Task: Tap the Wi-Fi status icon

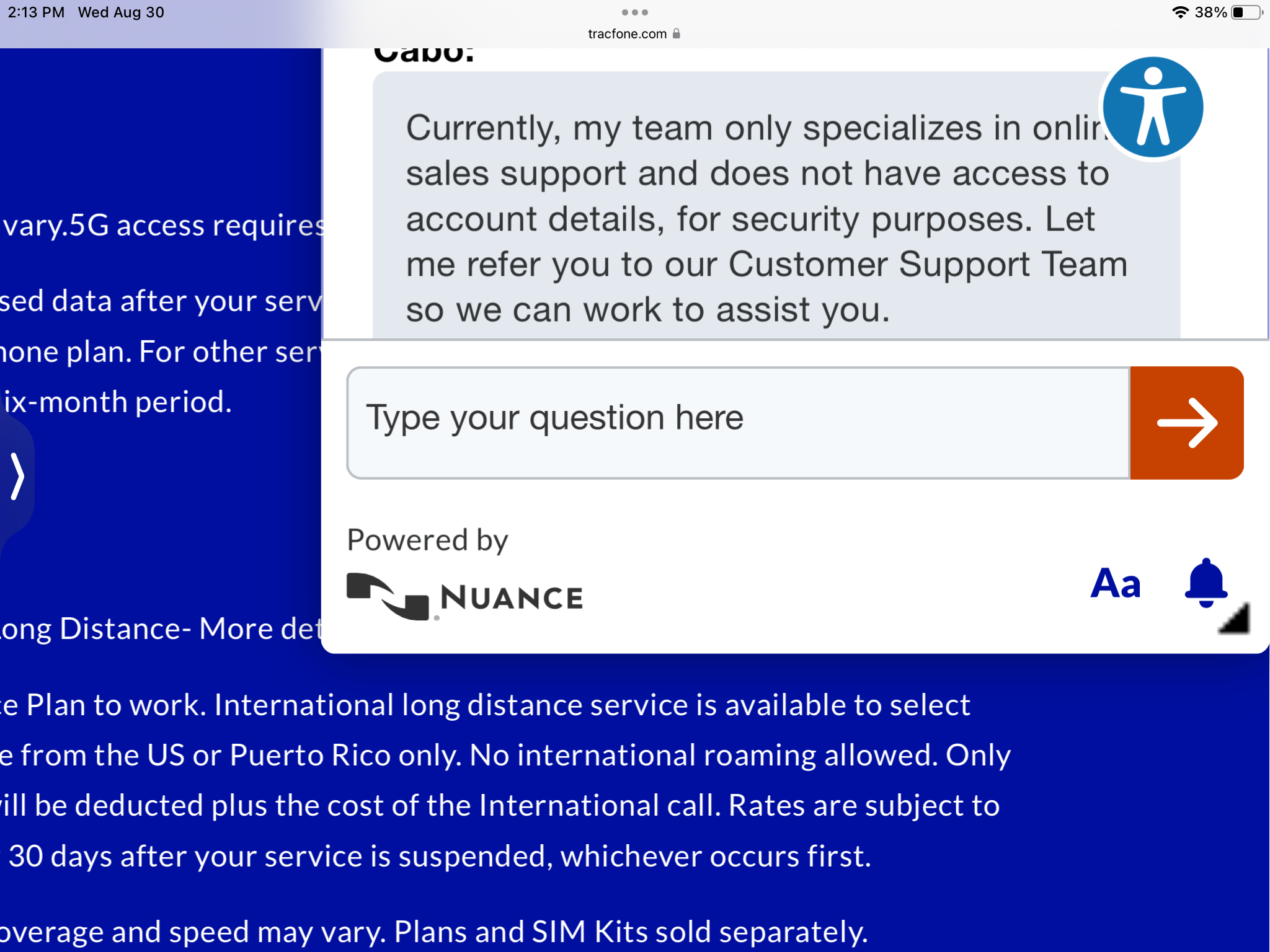Action: coord(1180,12)
